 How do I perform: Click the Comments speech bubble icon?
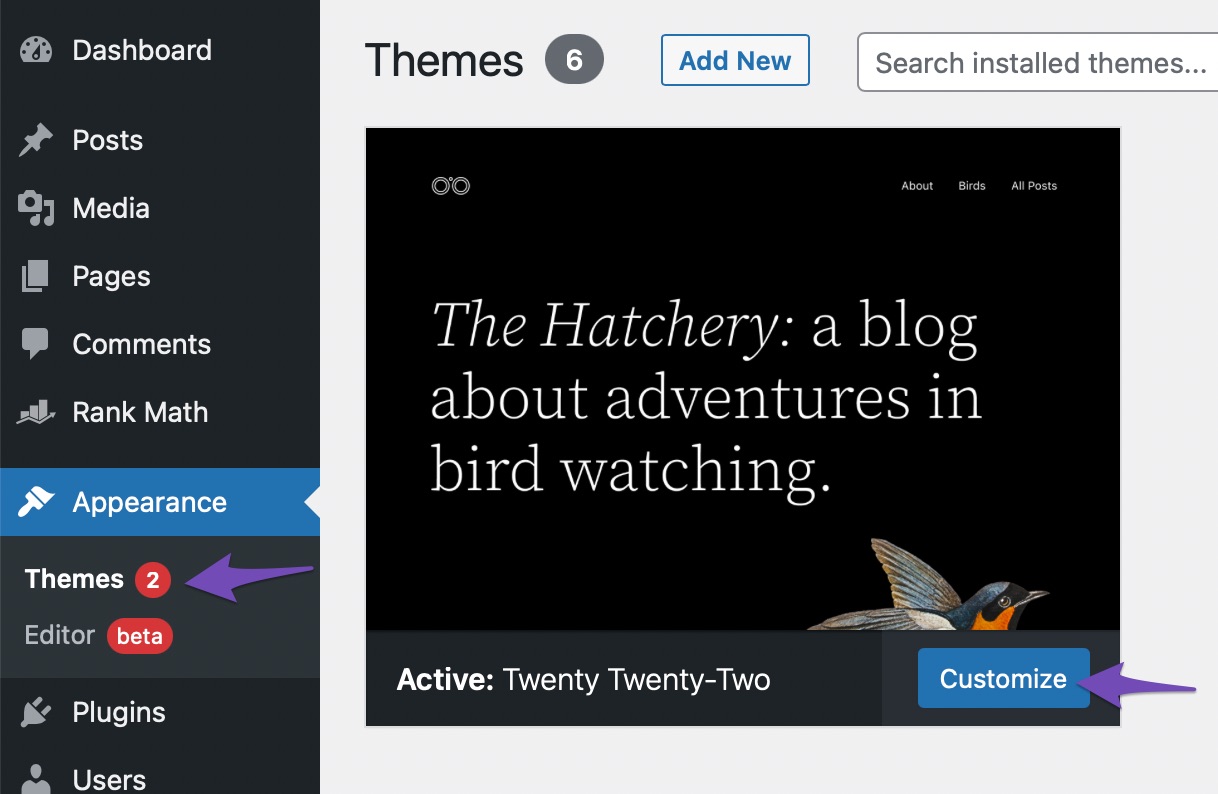(36, 345)
